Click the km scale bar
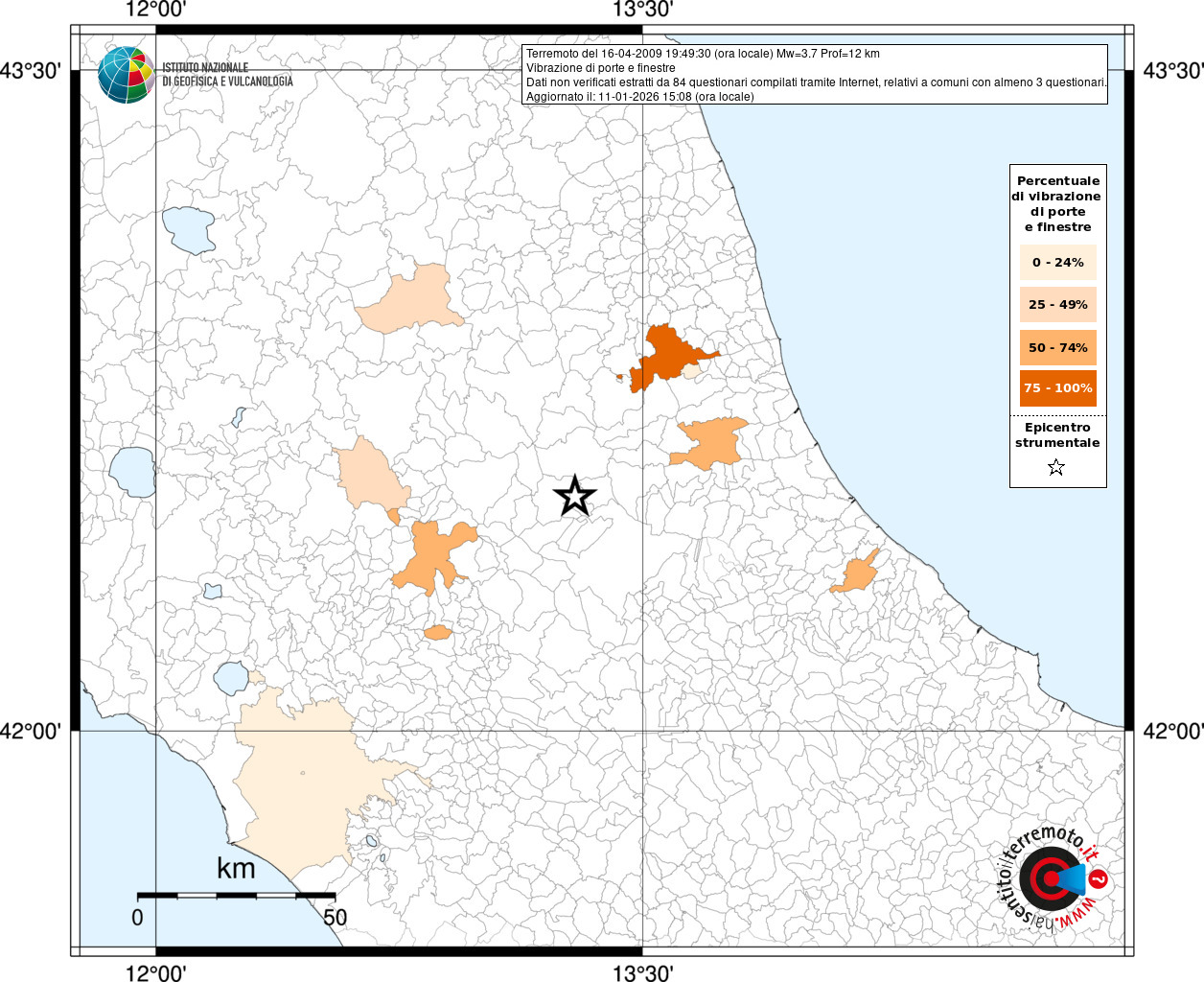Viewport: 1204px width, 982px height. tap(236, 896)
